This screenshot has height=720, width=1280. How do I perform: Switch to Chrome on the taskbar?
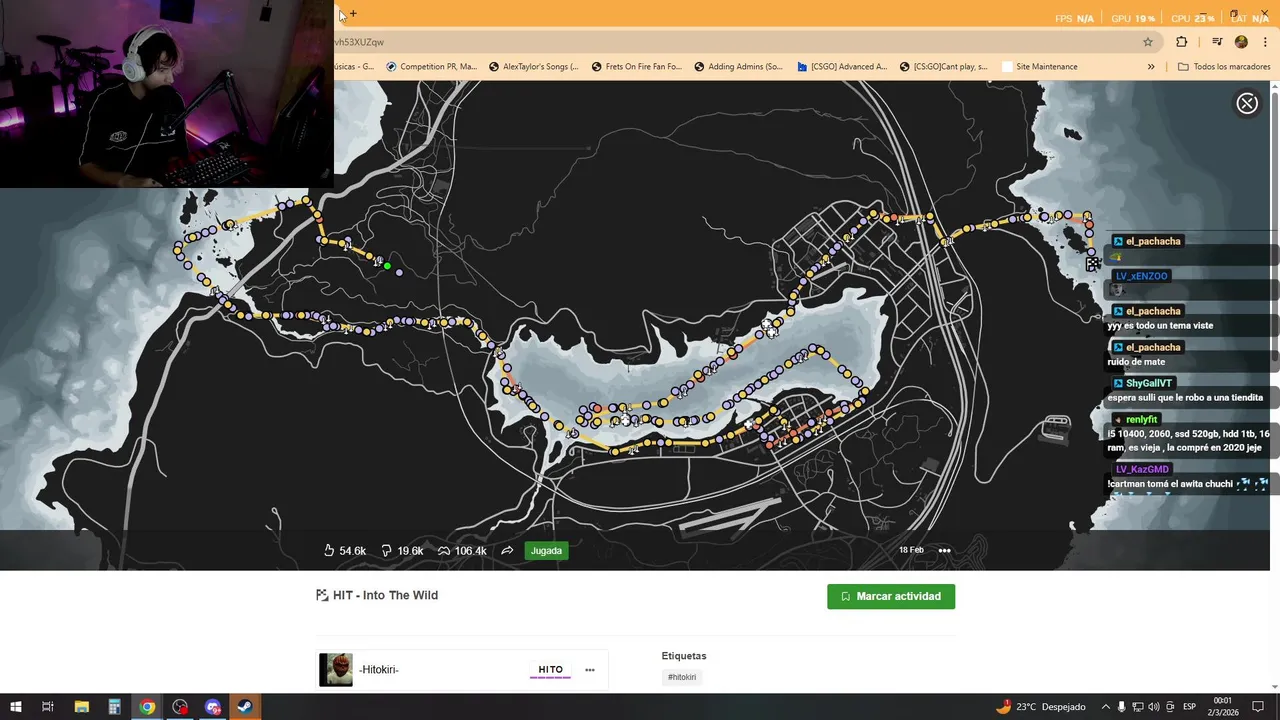(x=147, y=707)
